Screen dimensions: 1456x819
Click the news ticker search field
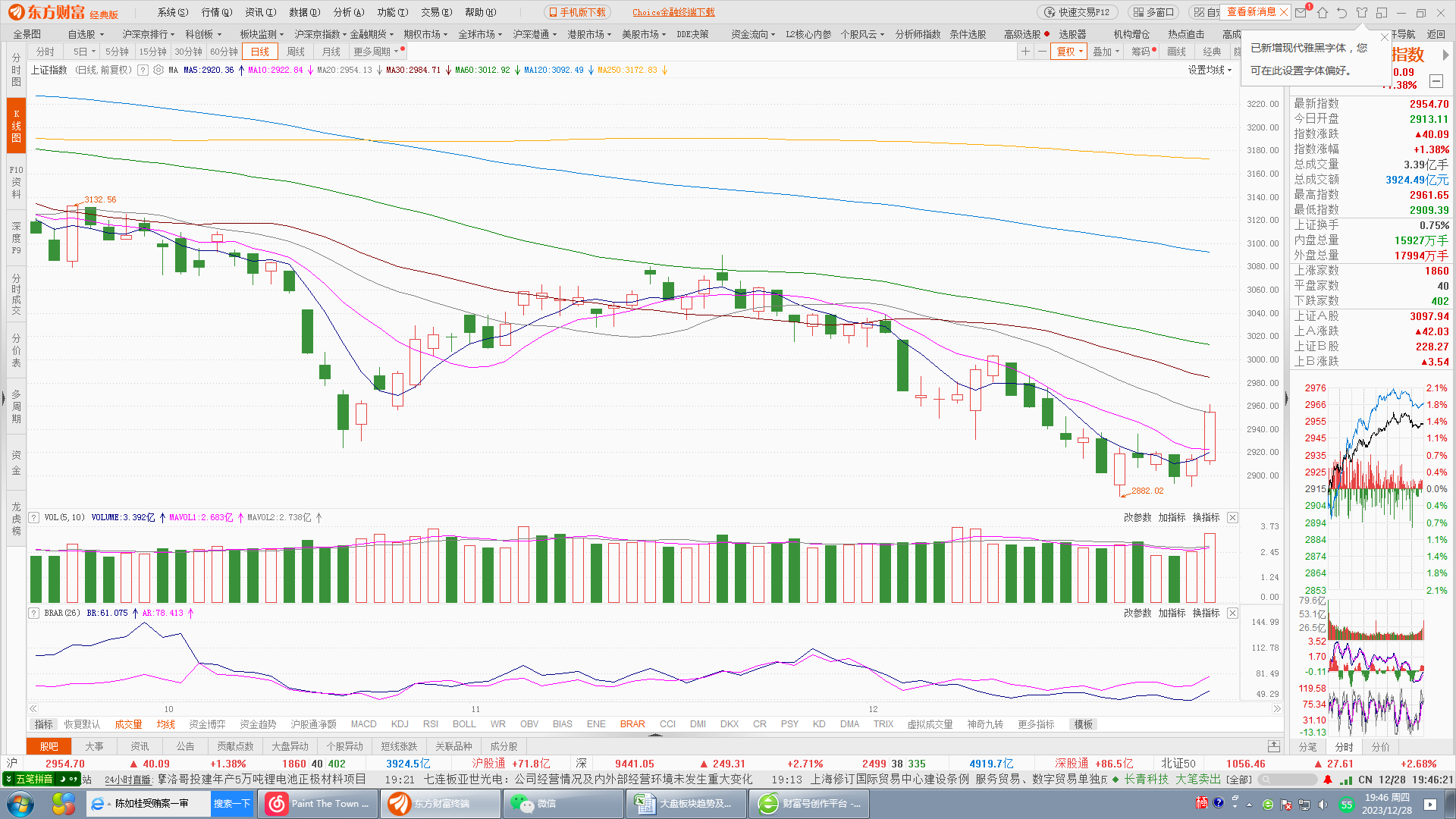(x=1289, y=780)
